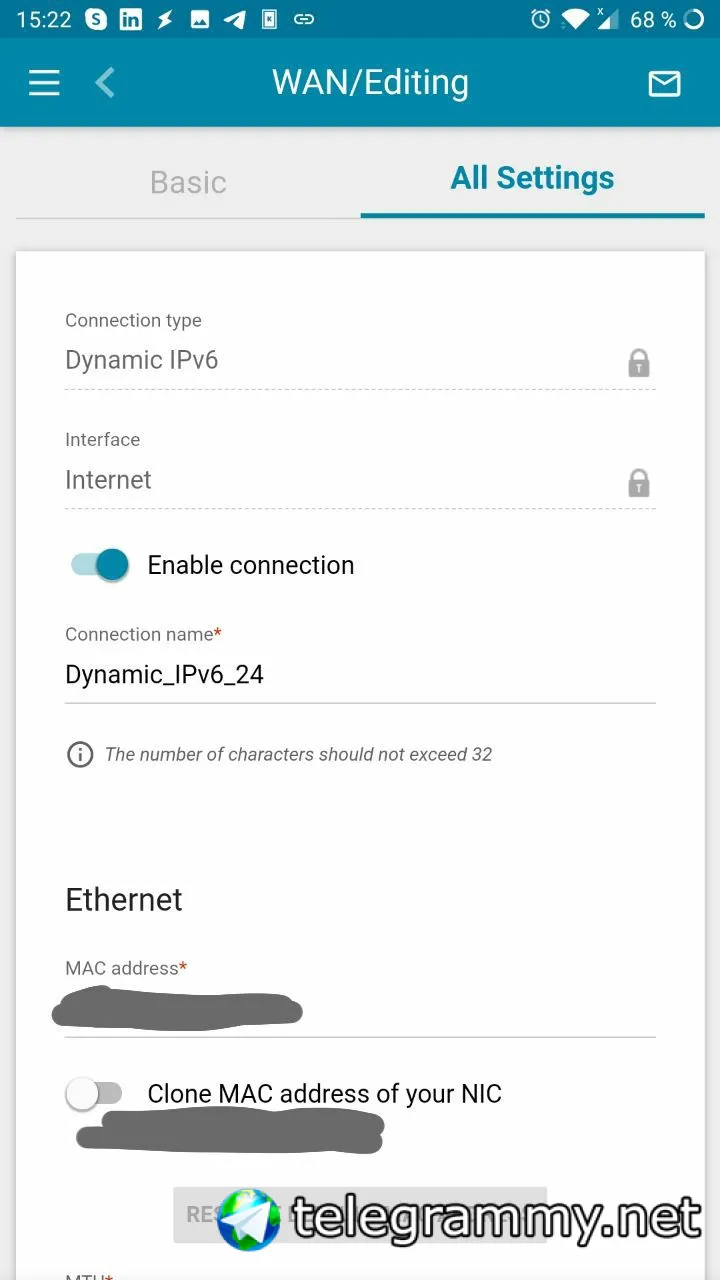Tap the alarm clock status bar icon

click(540, 19)
